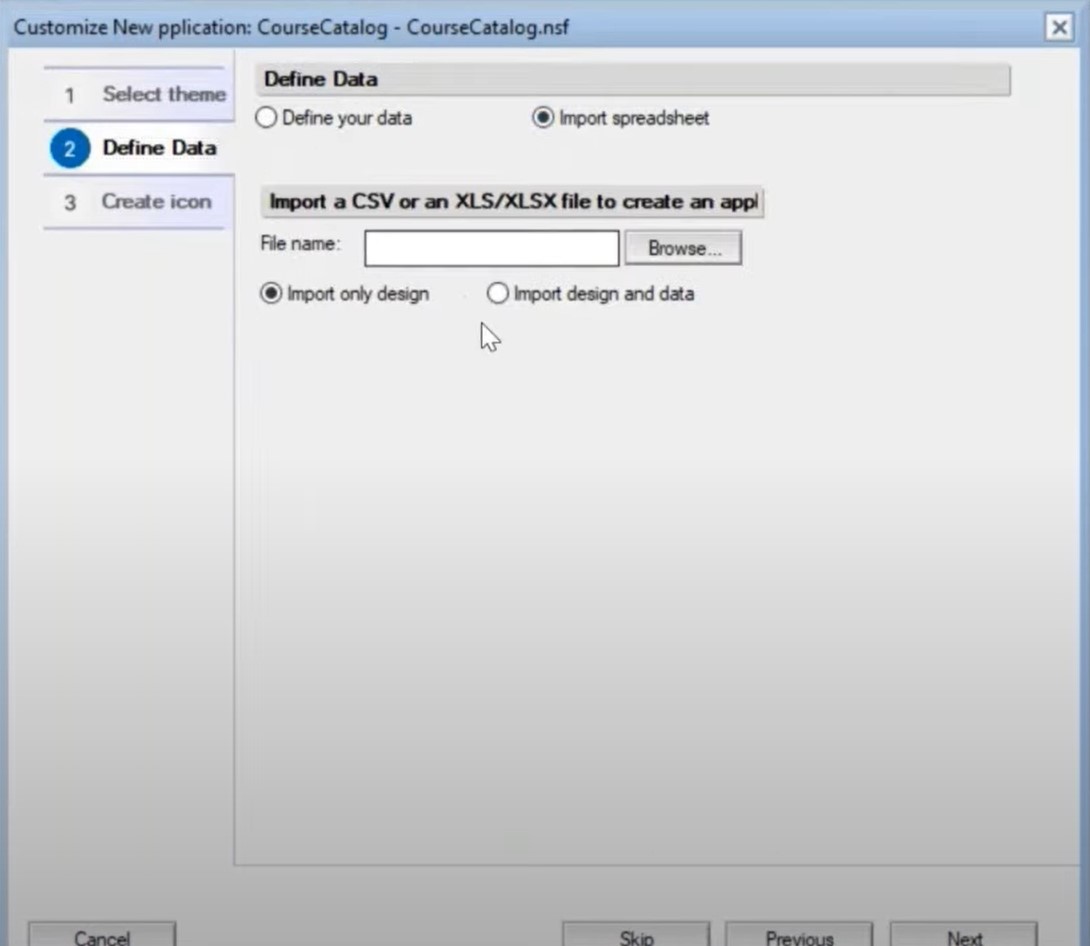Choose the 'Import spreadsheet' radio button
Image resolution: width=1090 pixels, height=946 pixels.
click(543, 118)
